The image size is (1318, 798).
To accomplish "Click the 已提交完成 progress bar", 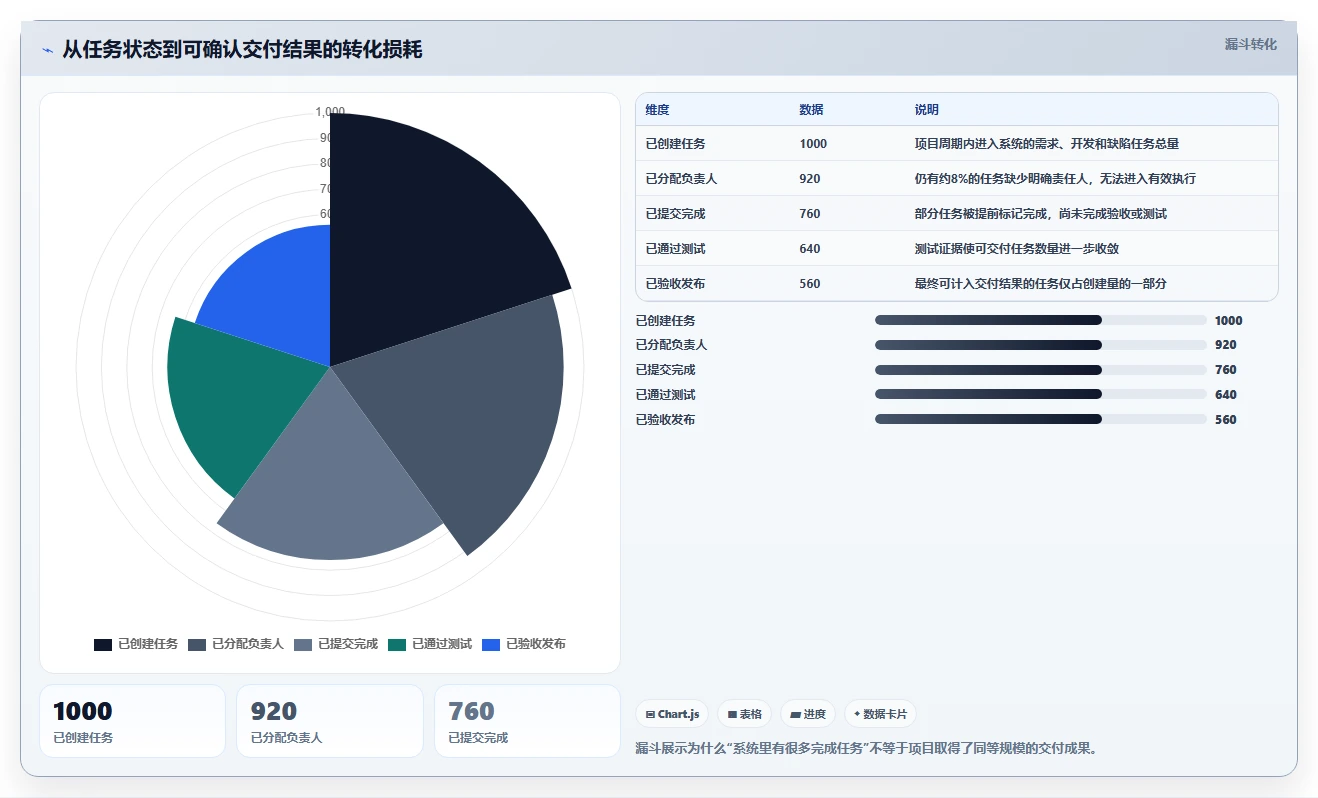I will tap(1041, 370).
